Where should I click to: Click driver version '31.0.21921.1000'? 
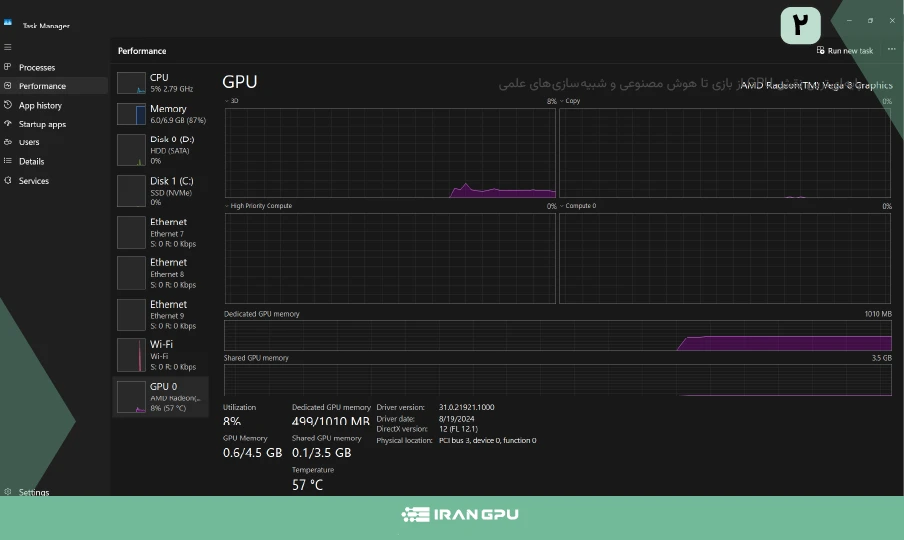tap(466, 407)
